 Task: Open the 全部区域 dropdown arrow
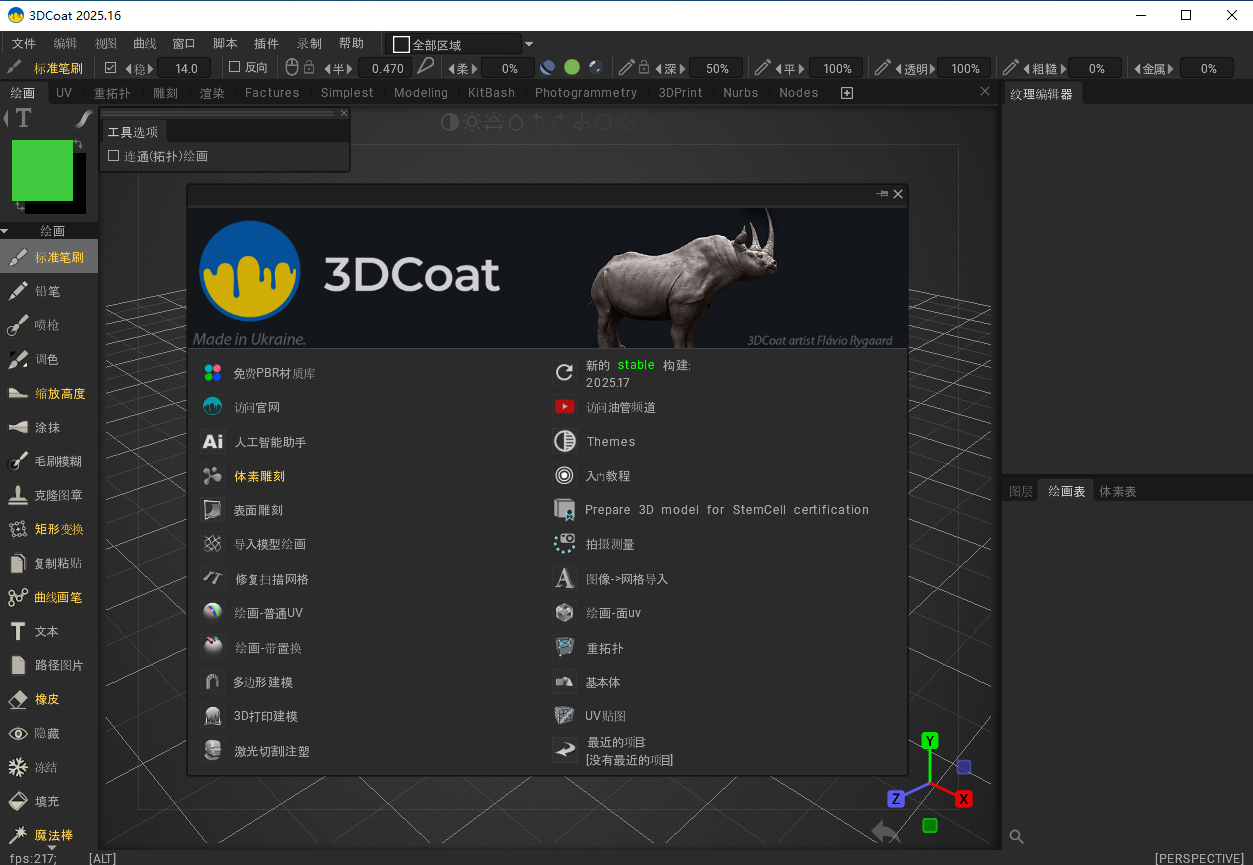[x=529, y=44]
